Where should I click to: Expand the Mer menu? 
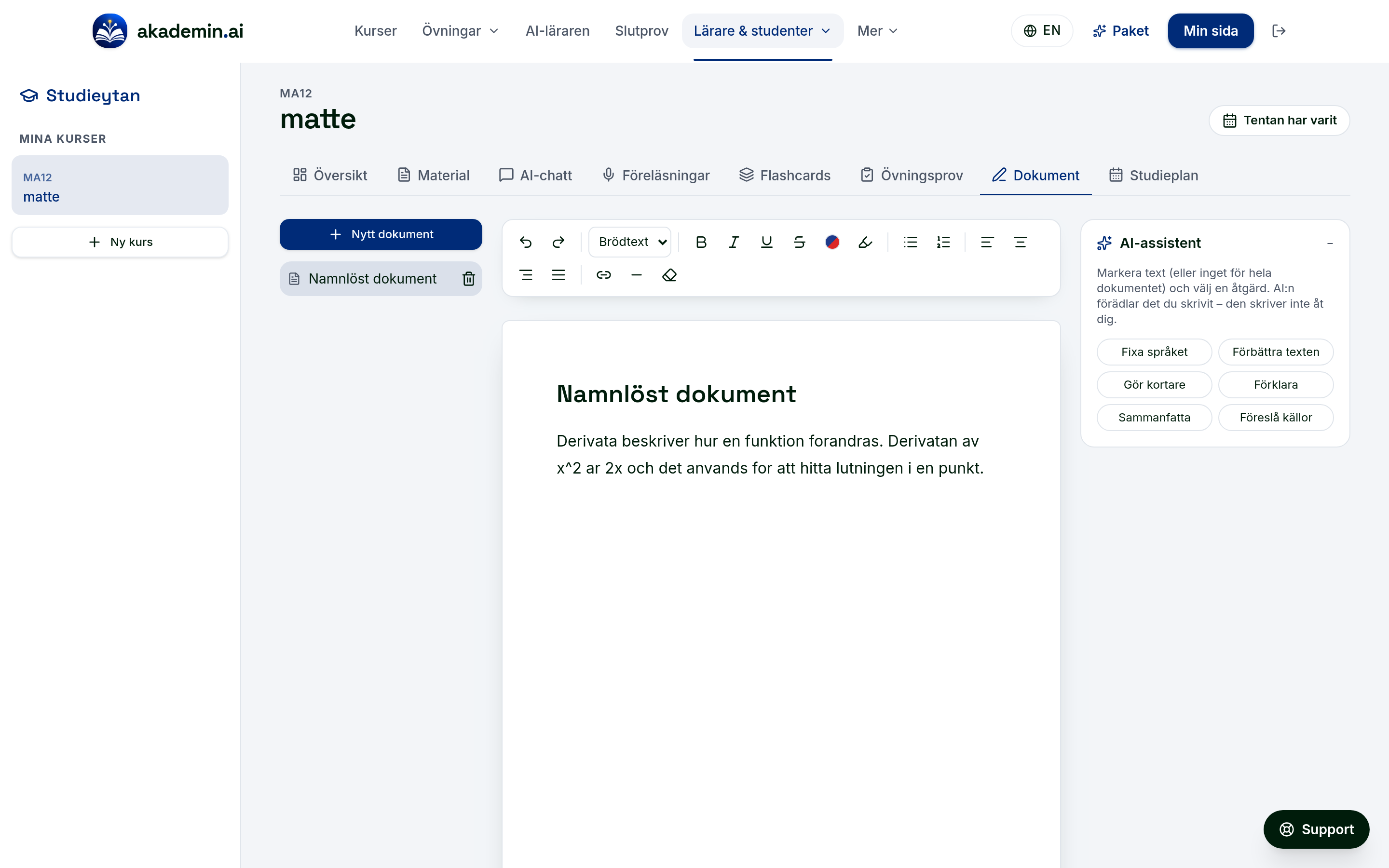point(877,31)
